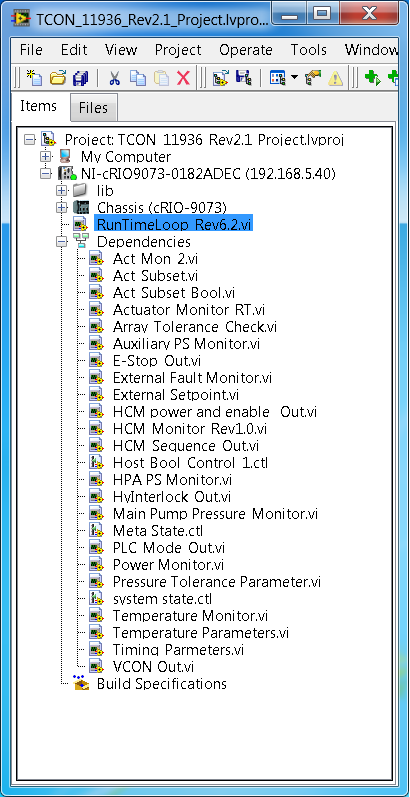
Task: Expand the My Computer node
Action: (x=46, y=156)
